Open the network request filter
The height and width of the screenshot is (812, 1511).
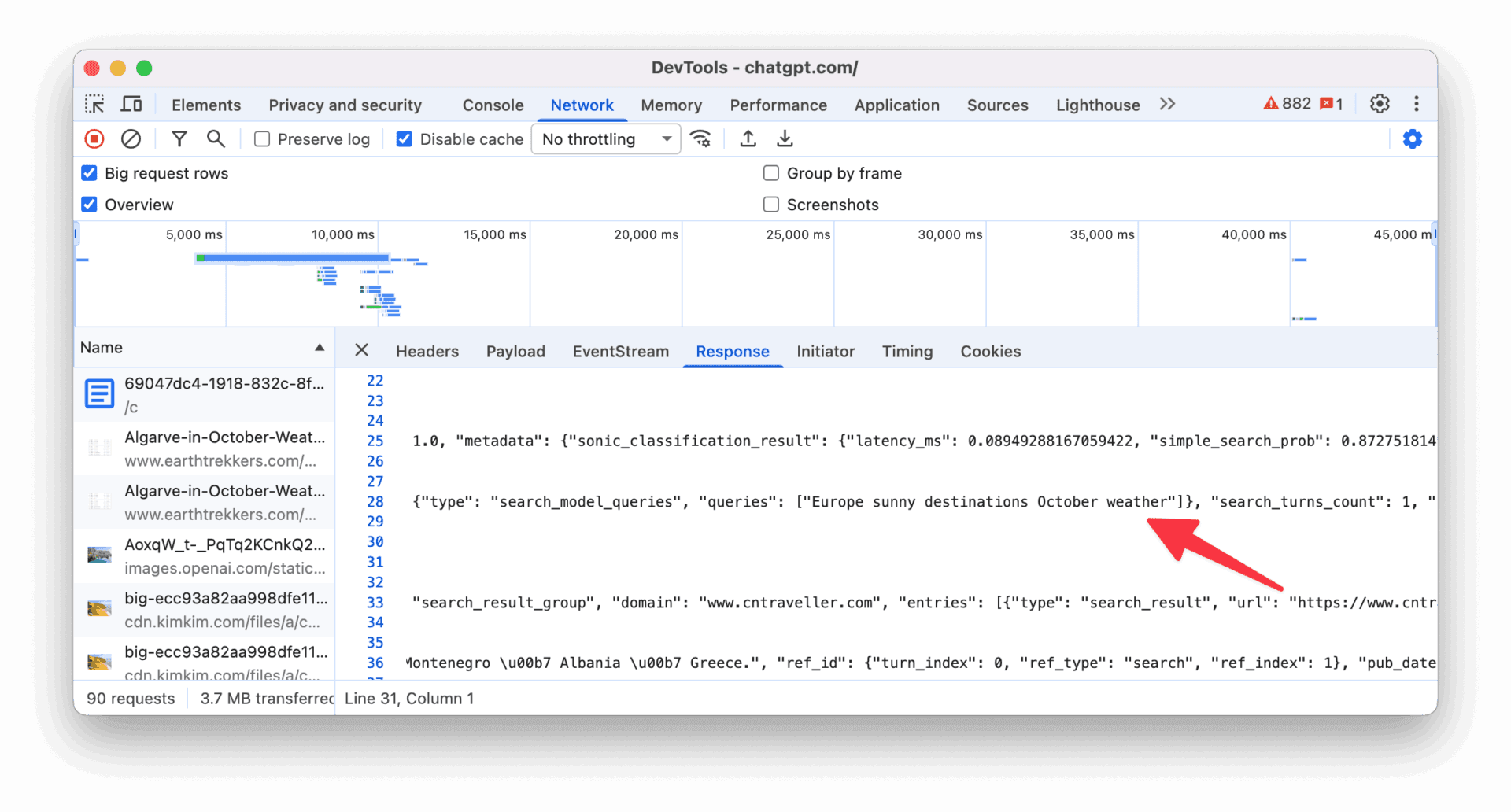pos(179,138)
